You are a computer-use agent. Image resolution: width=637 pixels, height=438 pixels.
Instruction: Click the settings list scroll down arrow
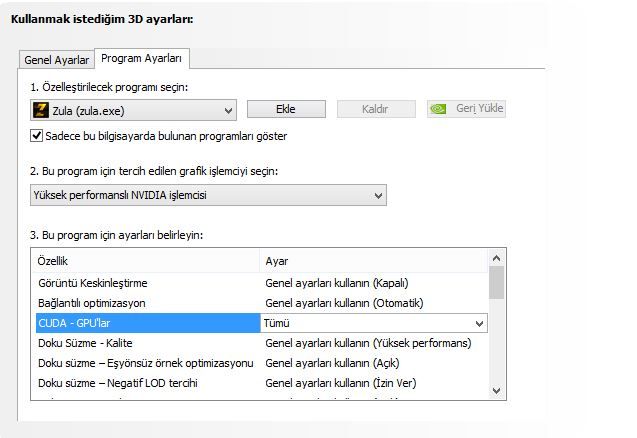[x=497, y=389]
